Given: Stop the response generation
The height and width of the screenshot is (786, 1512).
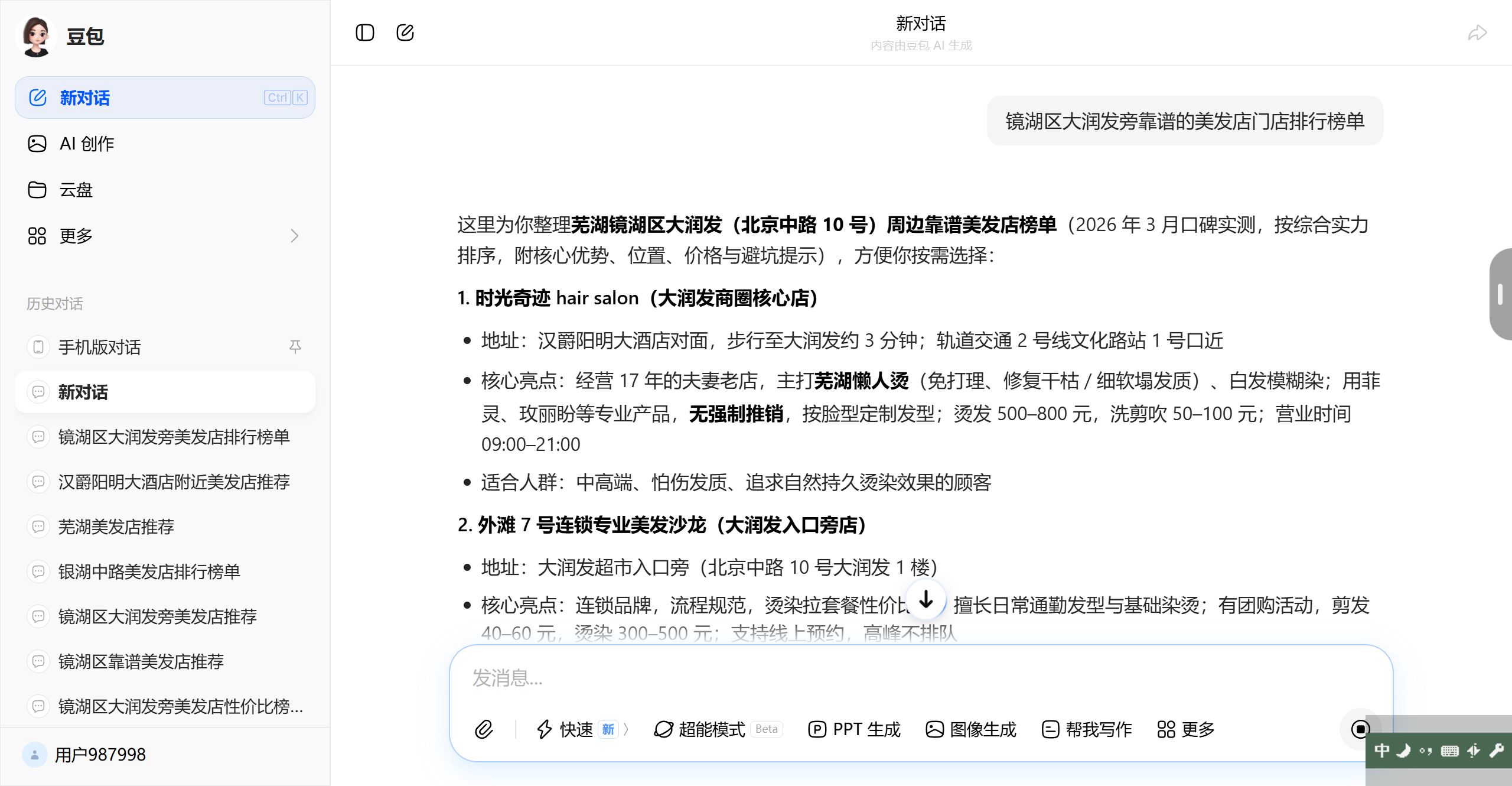Looking at the screenshot, I should [x=1360, y=729].
